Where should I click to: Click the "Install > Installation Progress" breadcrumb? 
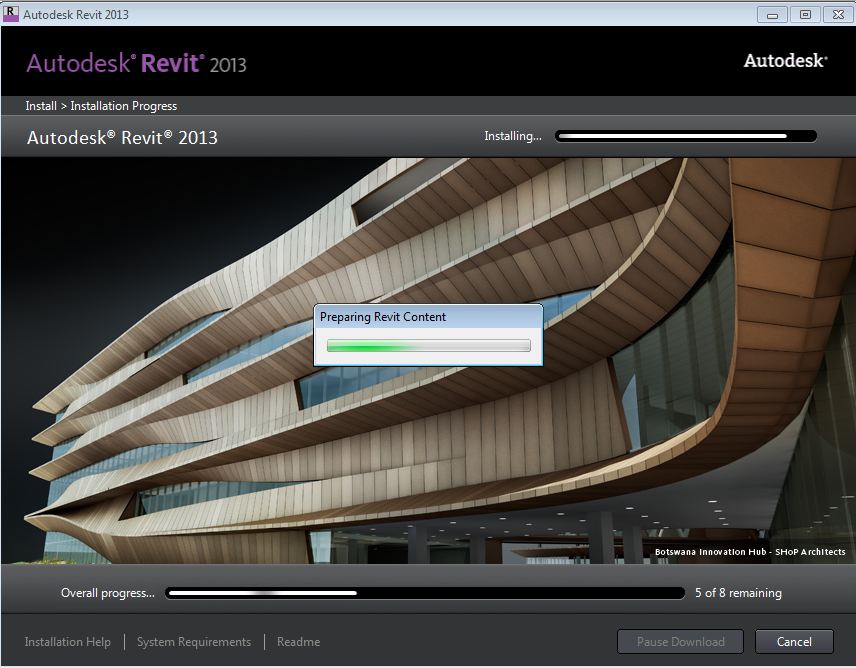101,106
